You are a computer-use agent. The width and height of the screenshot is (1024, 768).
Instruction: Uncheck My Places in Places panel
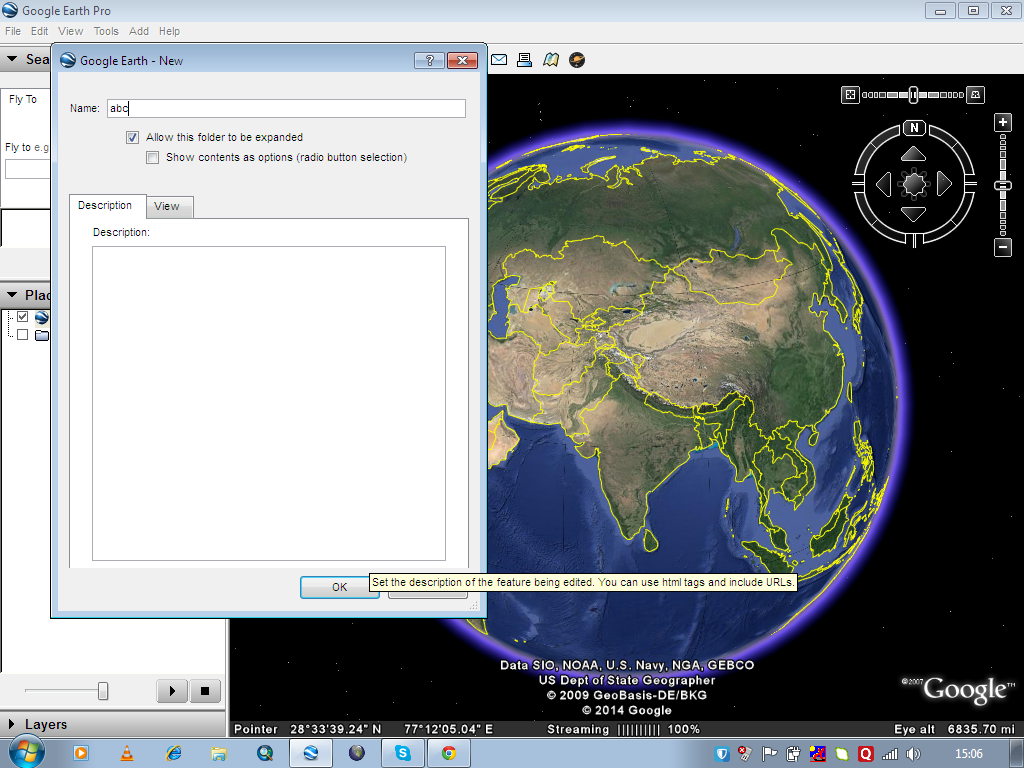coord(23,318)
